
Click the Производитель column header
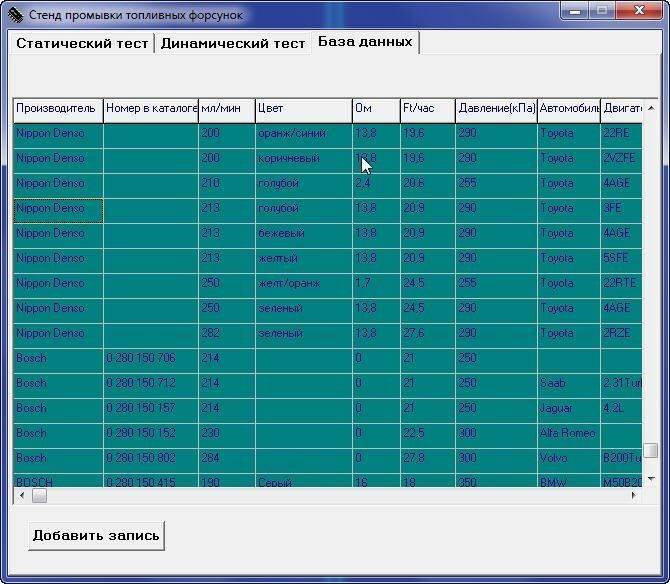(57, 108)
